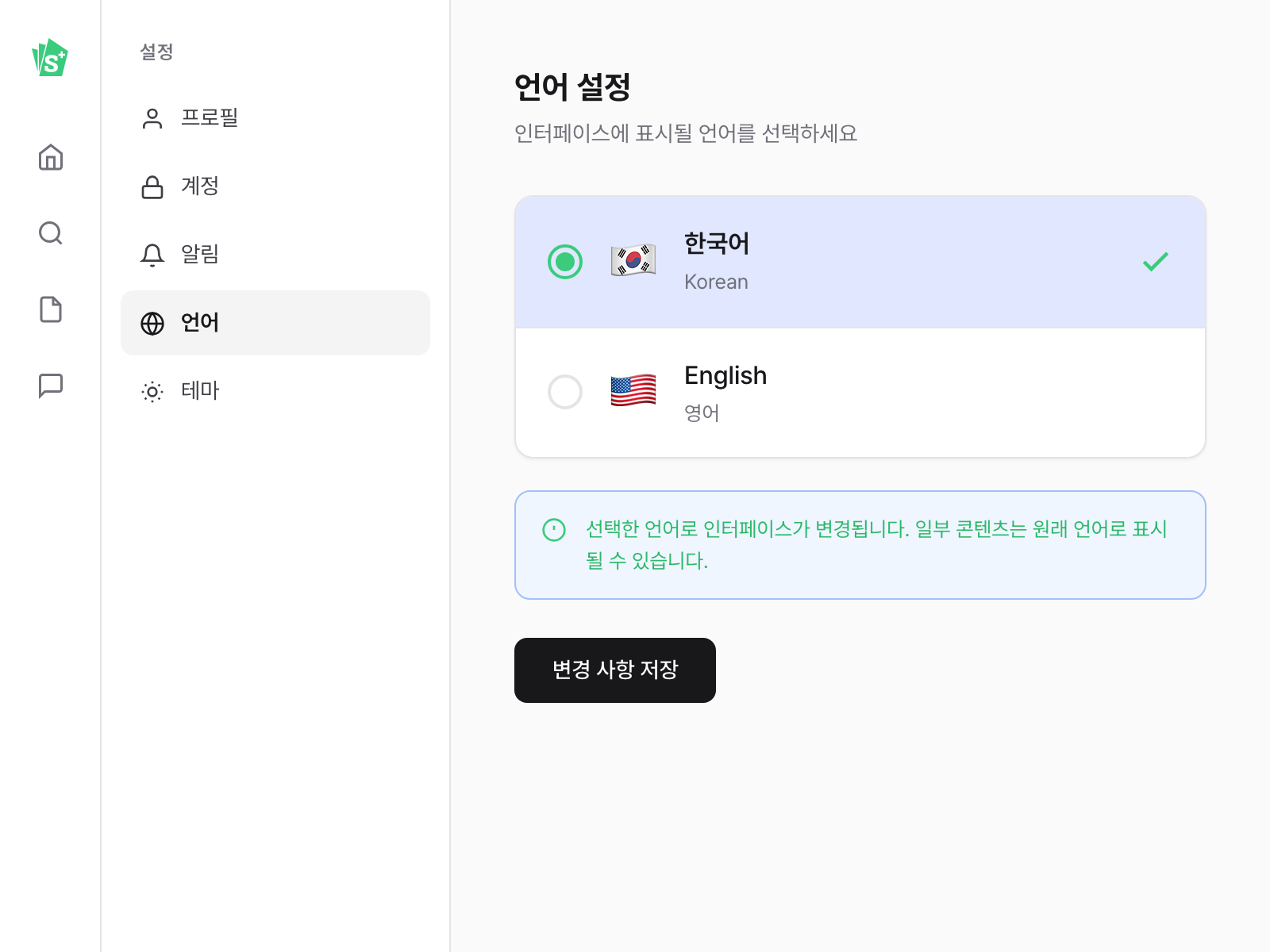Select the 한국어 radio button
Image resolution: width=1270 pixels, height=952 pixels.
(x=565, y=262)
